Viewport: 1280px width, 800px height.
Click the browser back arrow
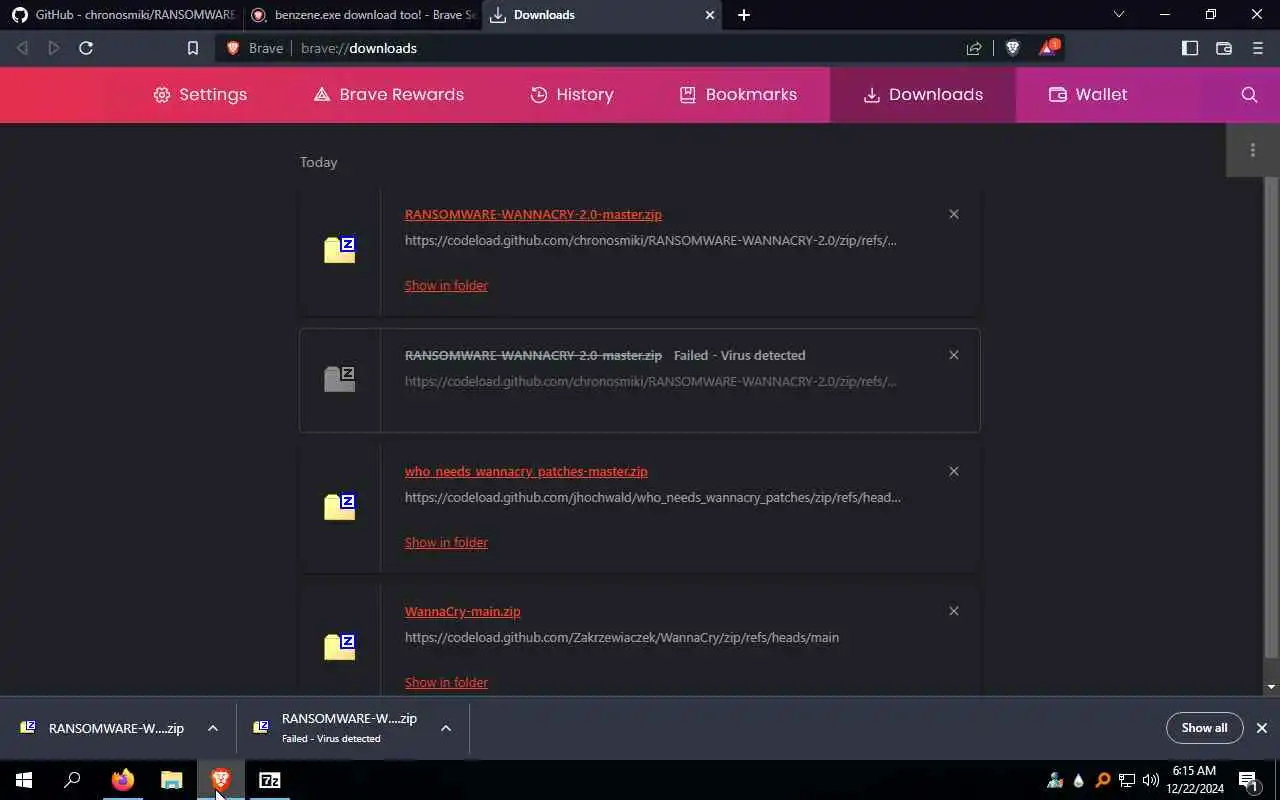[23, 48]
